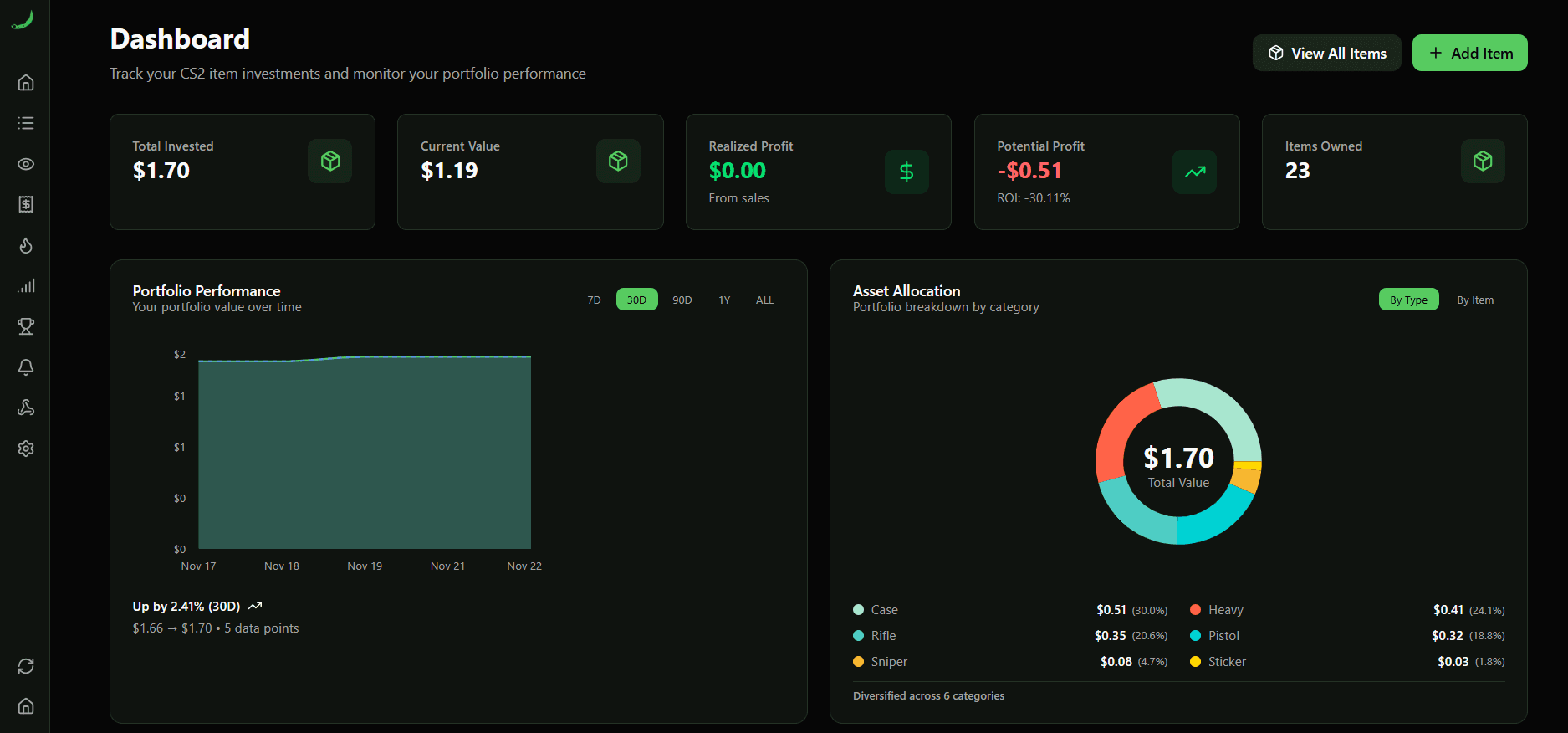Open the list icon in sidebar
Viewport: 1568px width, 733px height.
[x=26, y=123]
